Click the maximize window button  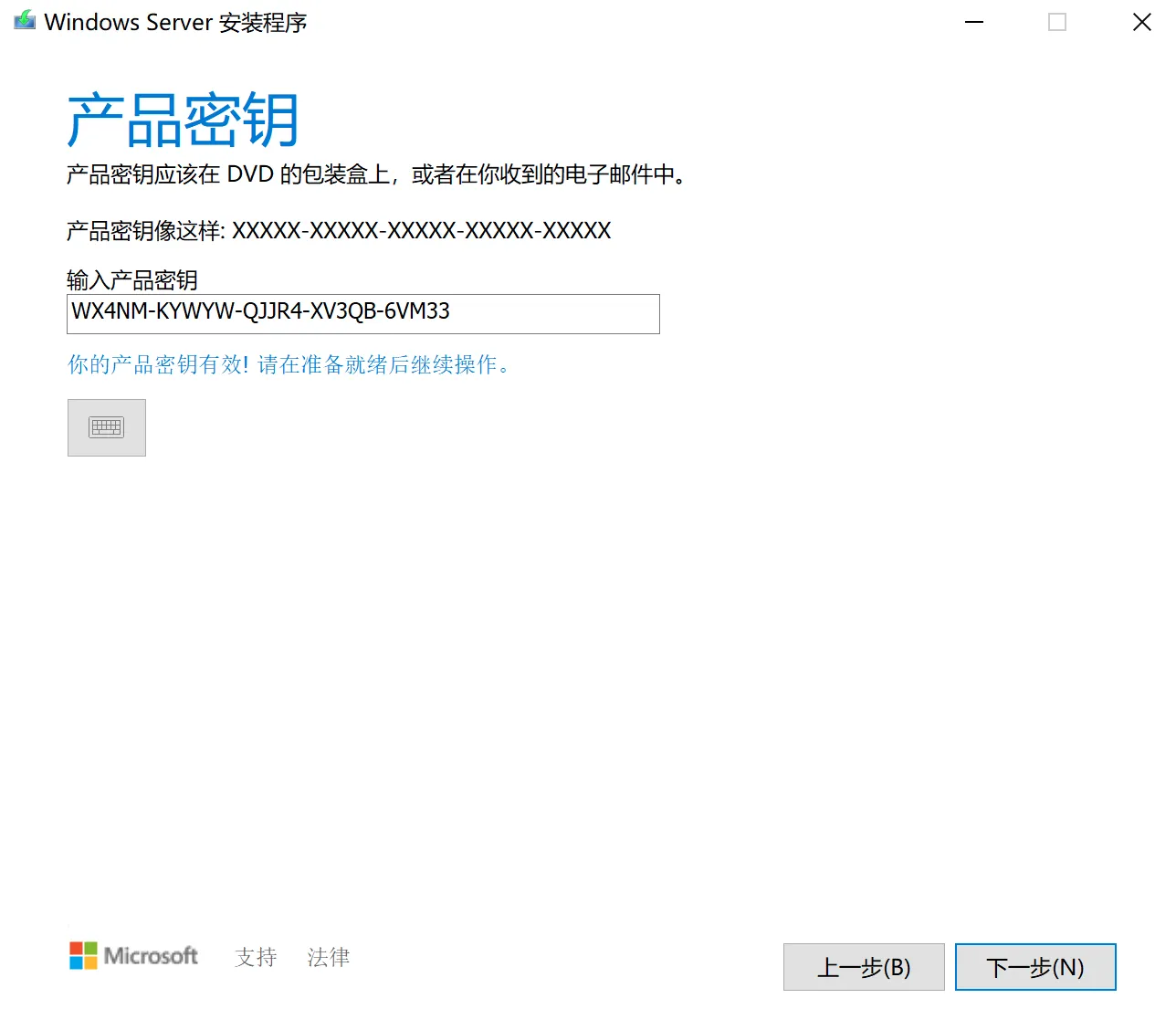(1057, 22)
